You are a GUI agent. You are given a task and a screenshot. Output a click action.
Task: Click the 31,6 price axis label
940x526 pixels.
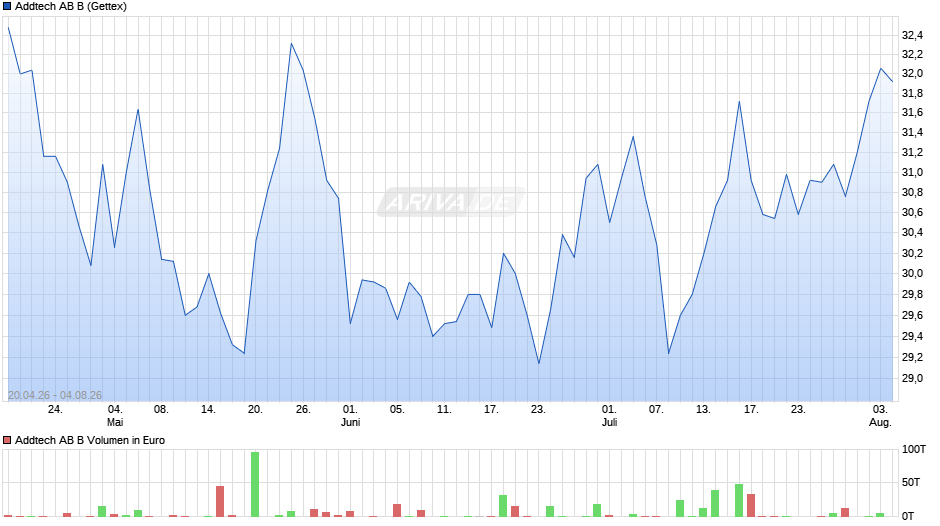[x=912, y=113]
